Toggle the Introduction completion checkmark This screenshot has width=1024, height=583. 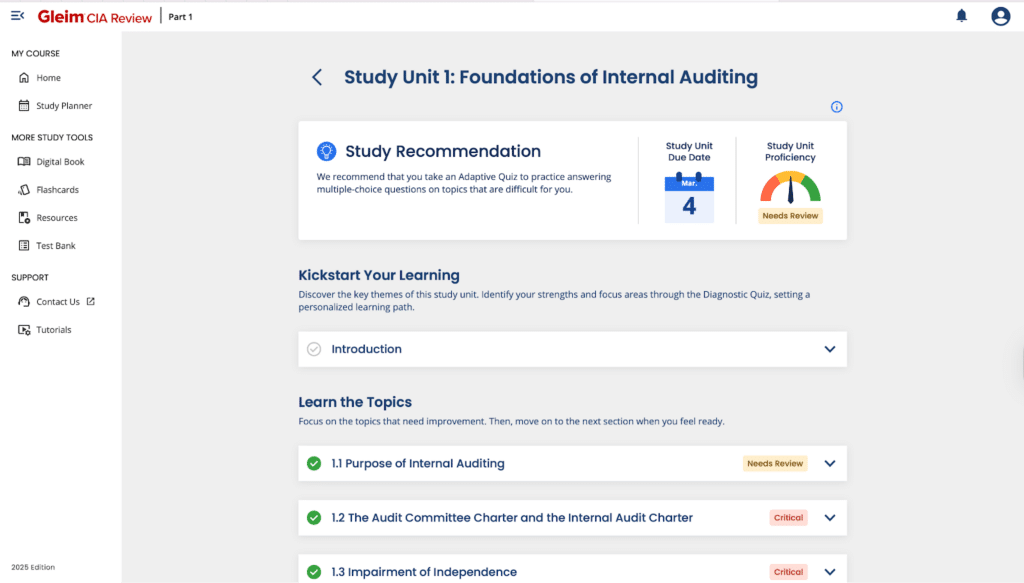[314, 349]
